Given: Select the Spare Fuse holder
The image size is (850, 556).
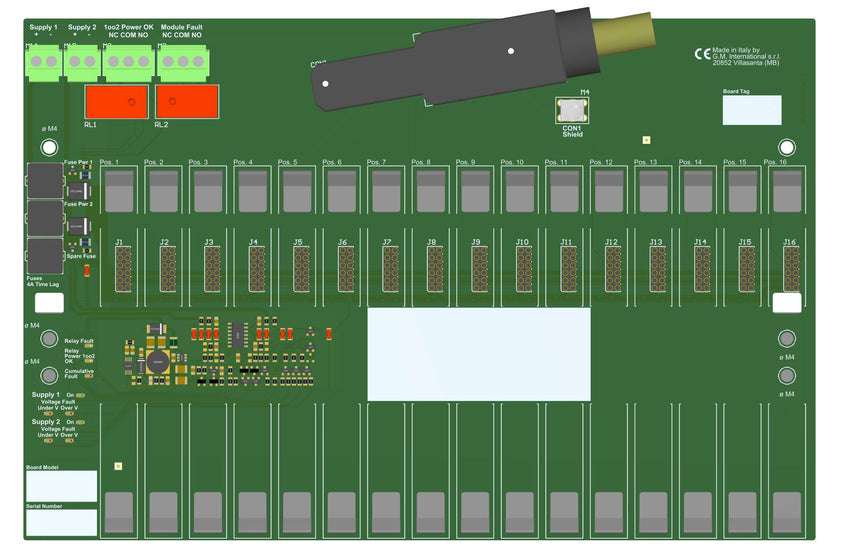Looking at the screenshot, I should click(45, 255).
